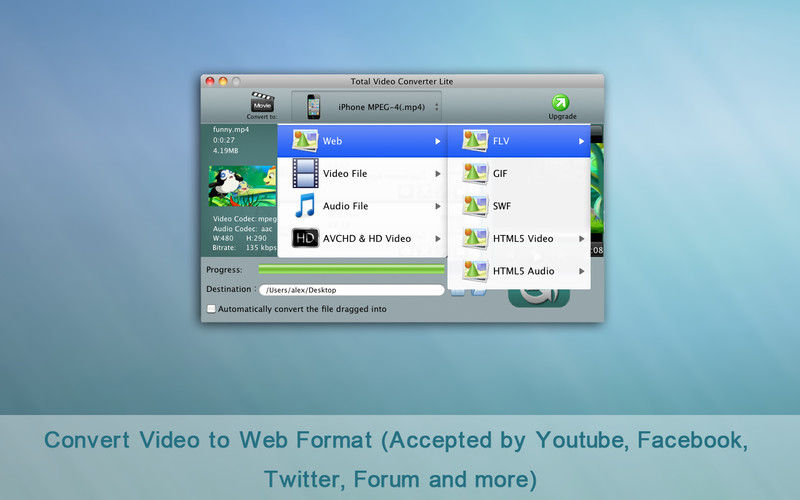
Task: Click the Audio Codec: aac text
Action: [x=242, y=229]
